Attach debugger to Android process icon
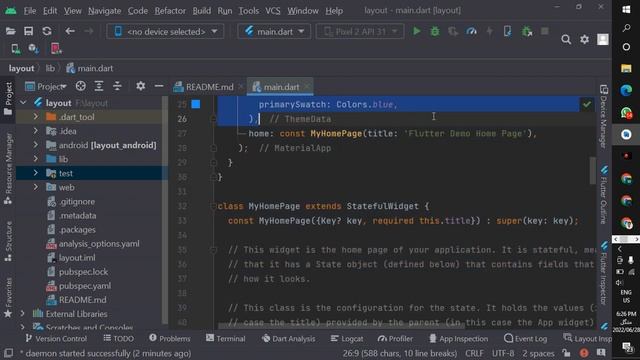 pyautogui.click(x=527, y=31)
